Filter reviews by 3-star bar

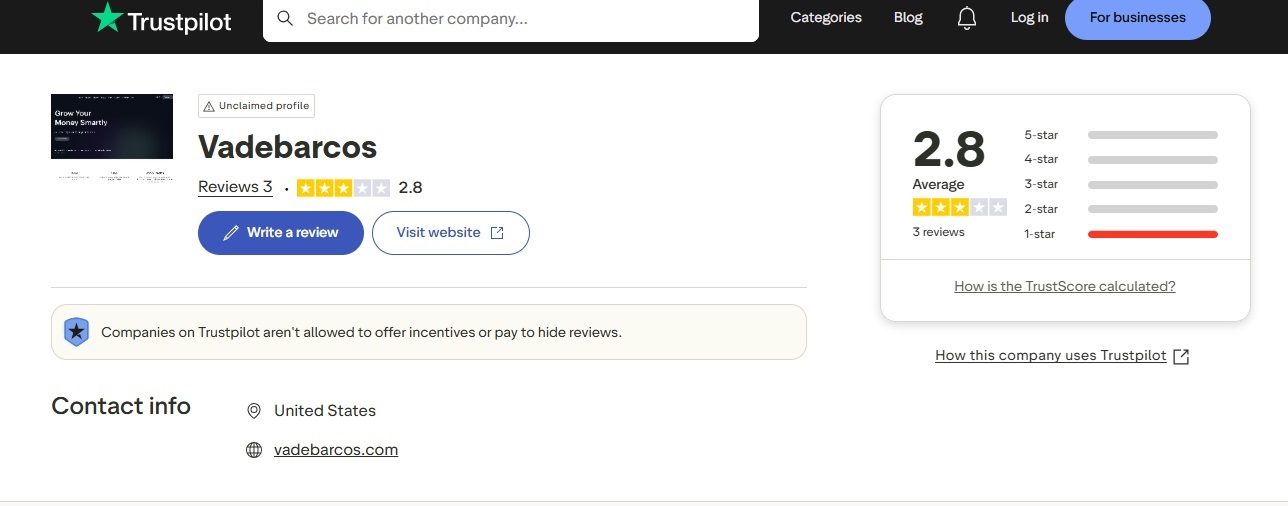[x=1152, y=185]
